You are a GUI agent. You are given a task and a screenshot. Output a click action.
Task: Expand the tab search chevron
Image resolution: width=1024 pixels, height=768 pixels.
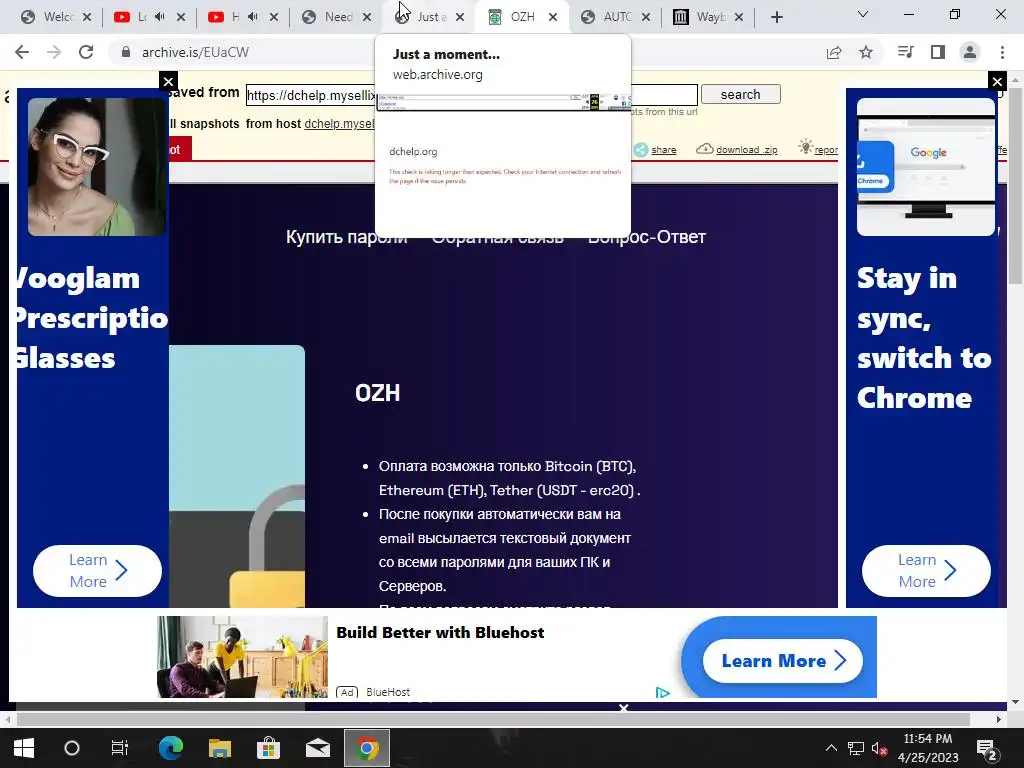863,14
